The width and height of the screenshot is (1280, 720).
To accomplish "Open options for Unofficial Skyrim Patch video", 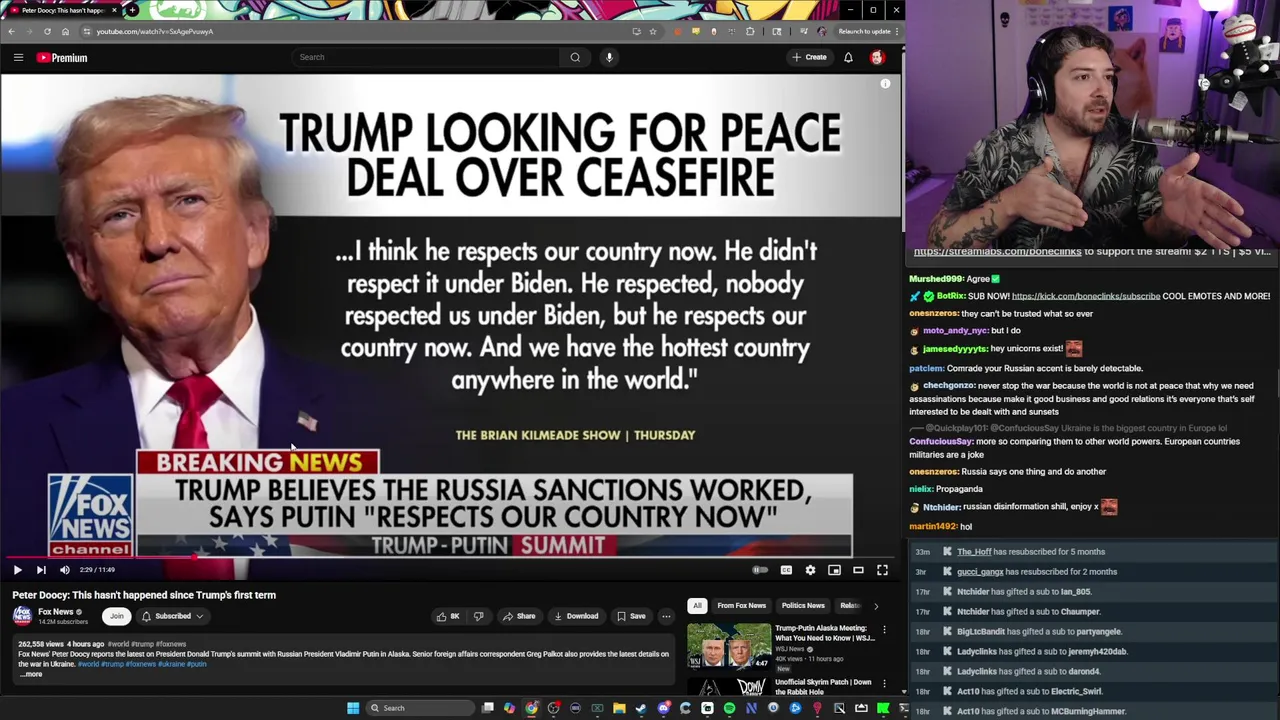I will tap(884, 684).
